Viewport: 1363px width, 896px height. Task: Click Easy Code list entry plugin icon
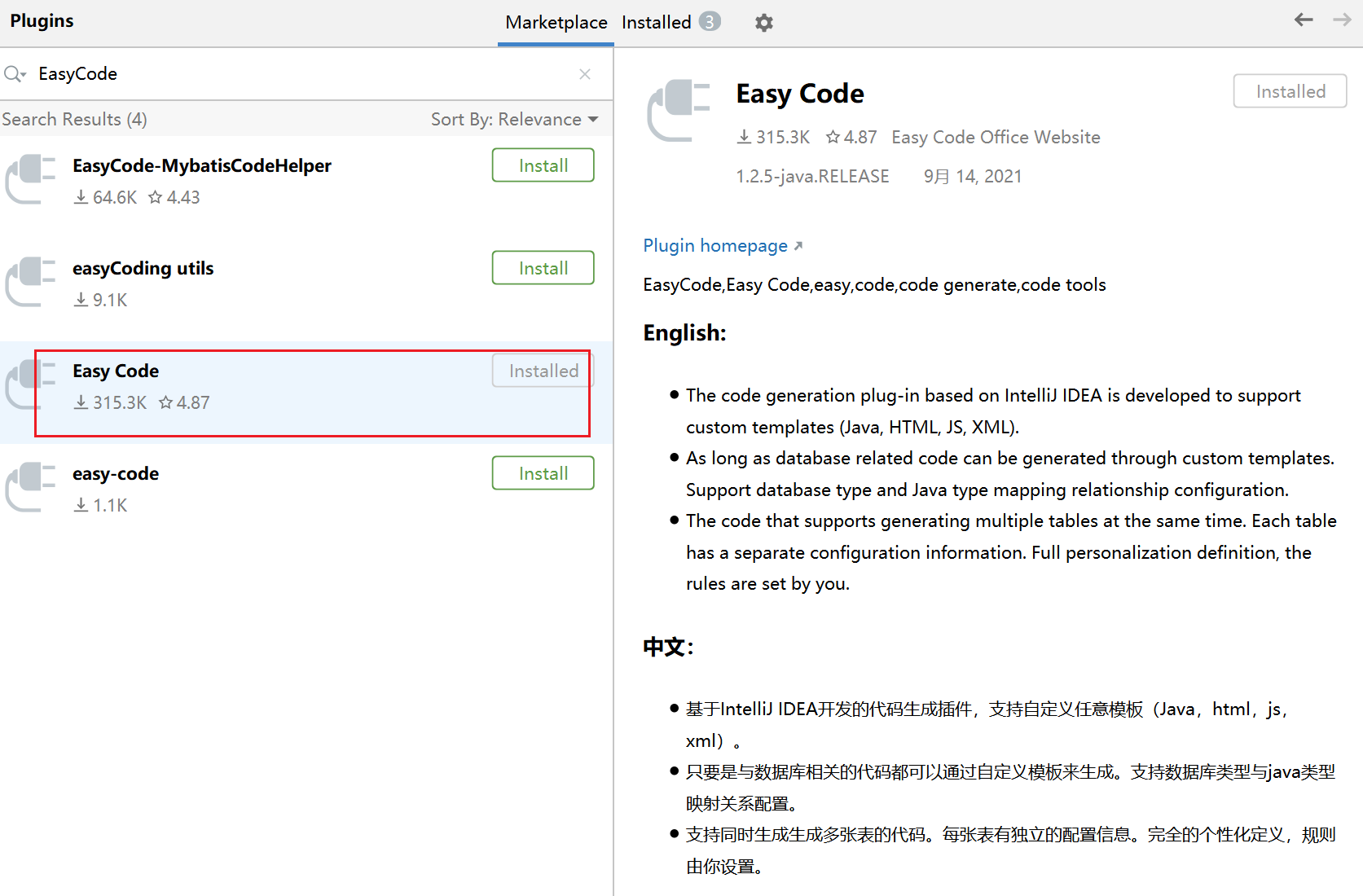pyautogui.click(x=31, y=384)
